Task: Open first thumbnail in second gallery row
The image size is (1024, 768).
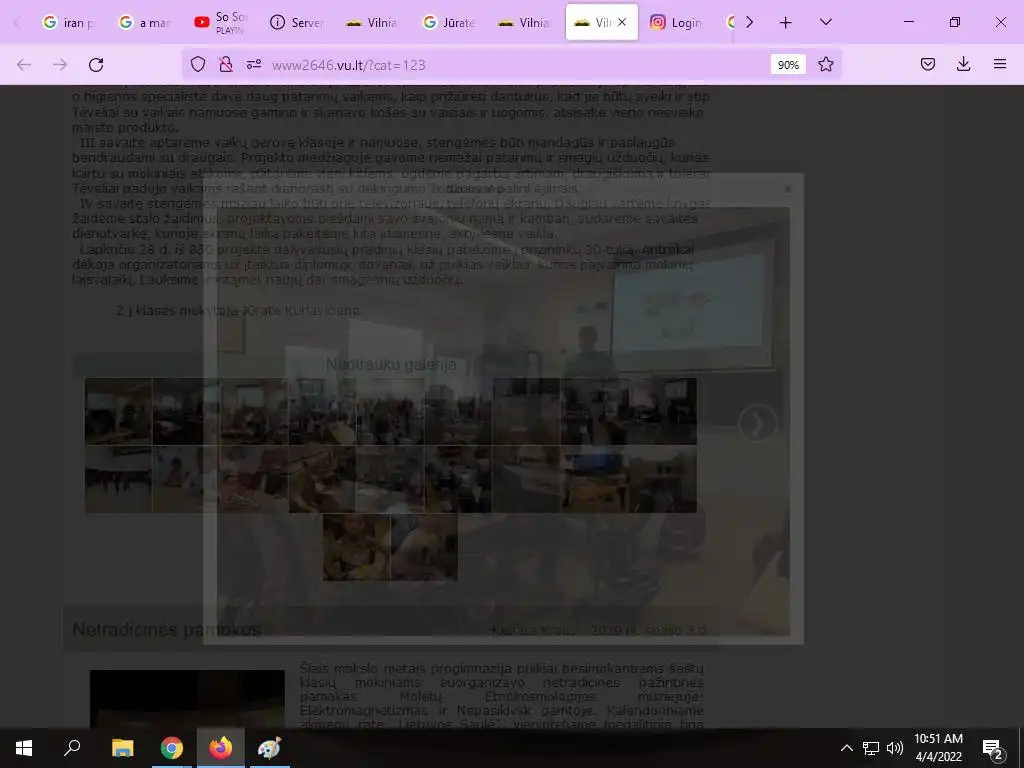Action: point(118,479)
